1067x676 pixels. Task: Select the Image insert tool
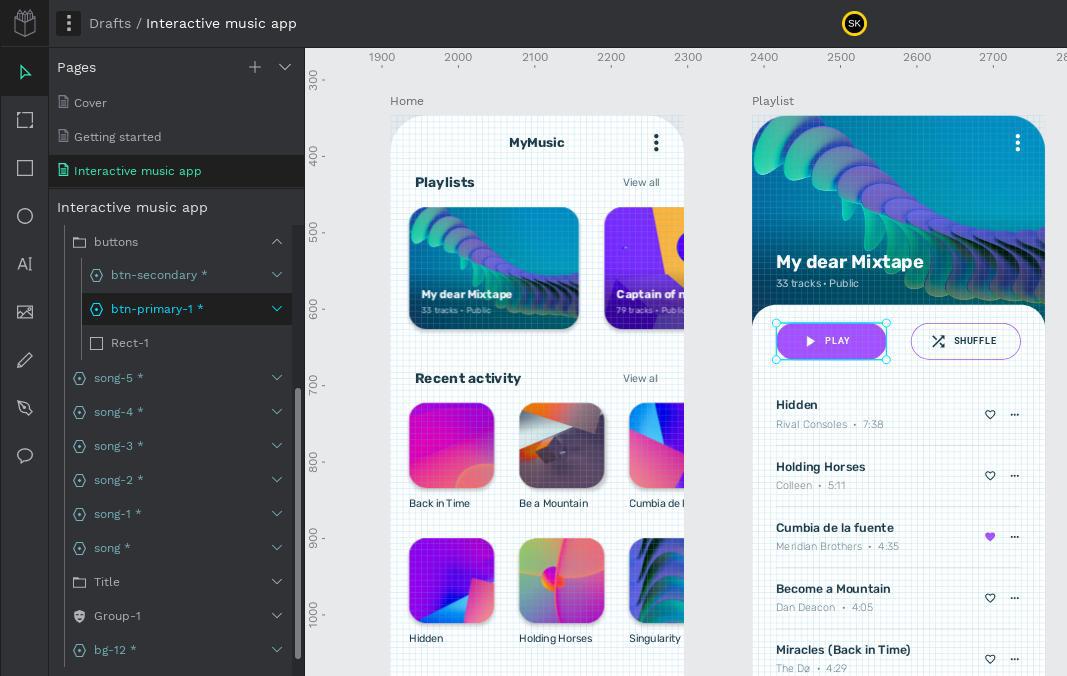(x=25, y=312)
